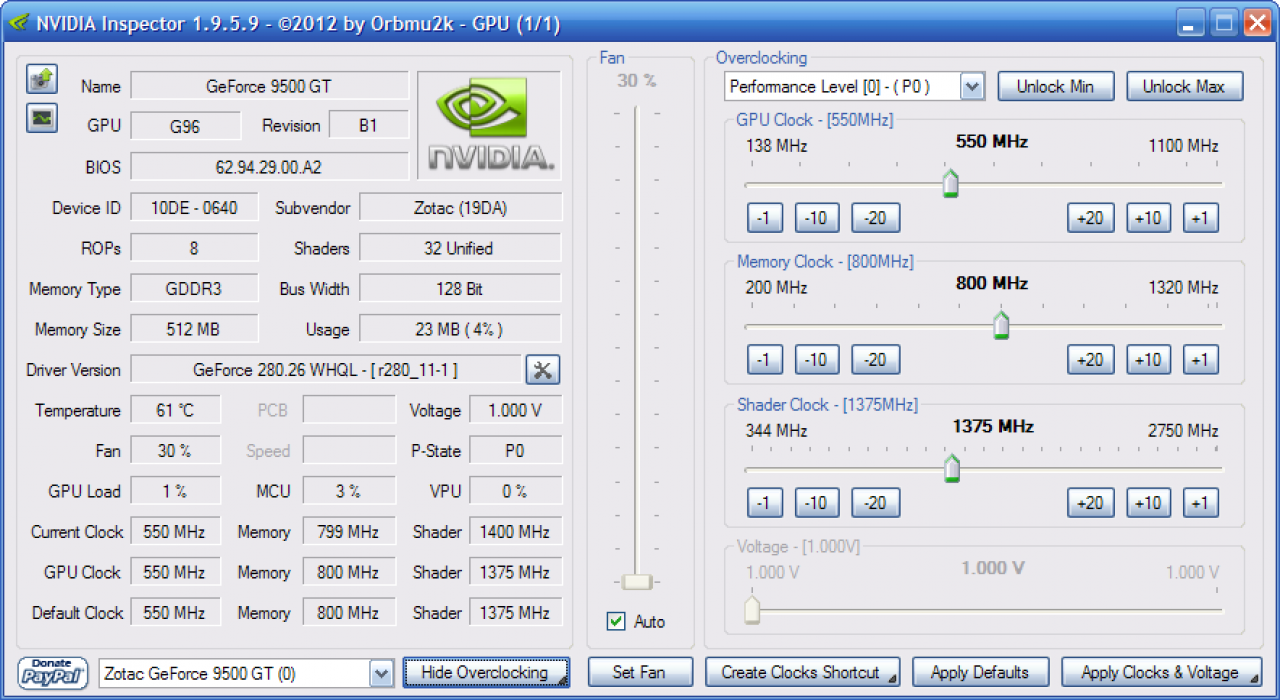Screen dimensions: 1280x700
Task: Increase Memory Clock by 20 MHz
Action: 1090,360
